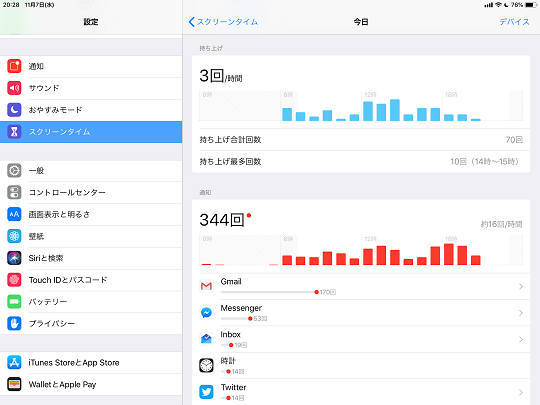Expand the Twitter notifications row chevron

pyautogui.click(x=521, y=392)
